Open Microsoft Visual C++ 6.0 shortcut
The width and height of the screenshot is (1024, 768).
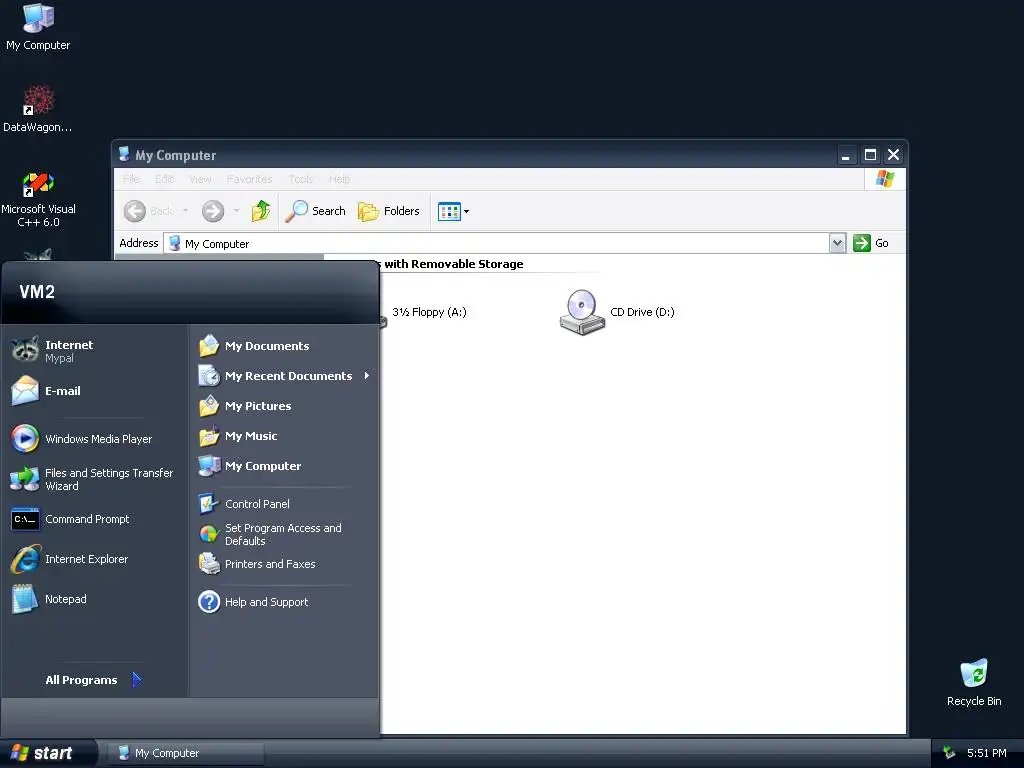[38, 199]
